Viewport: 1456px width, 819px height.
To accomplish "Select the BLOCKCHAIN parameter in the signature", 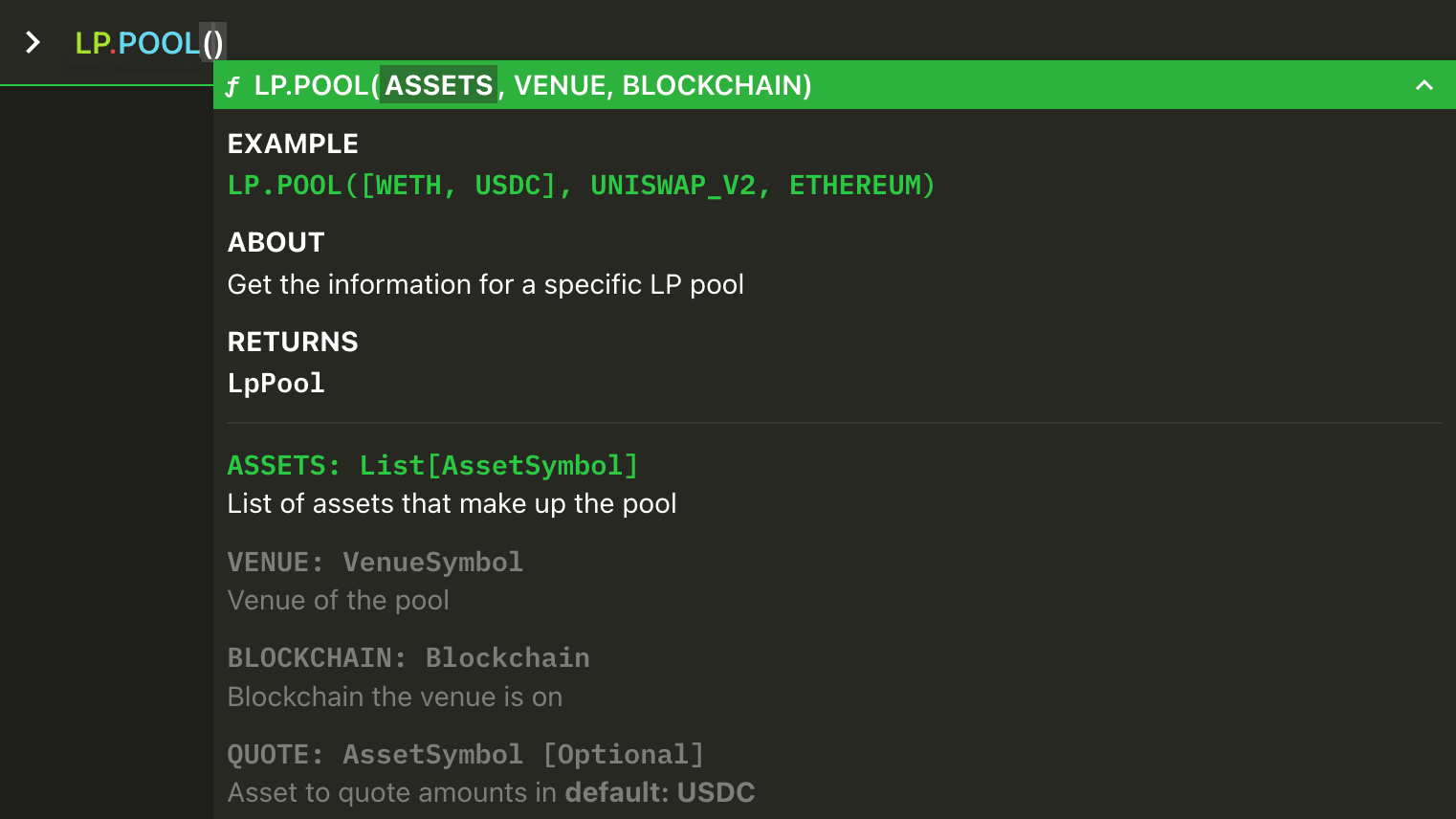I will (711, 85).
